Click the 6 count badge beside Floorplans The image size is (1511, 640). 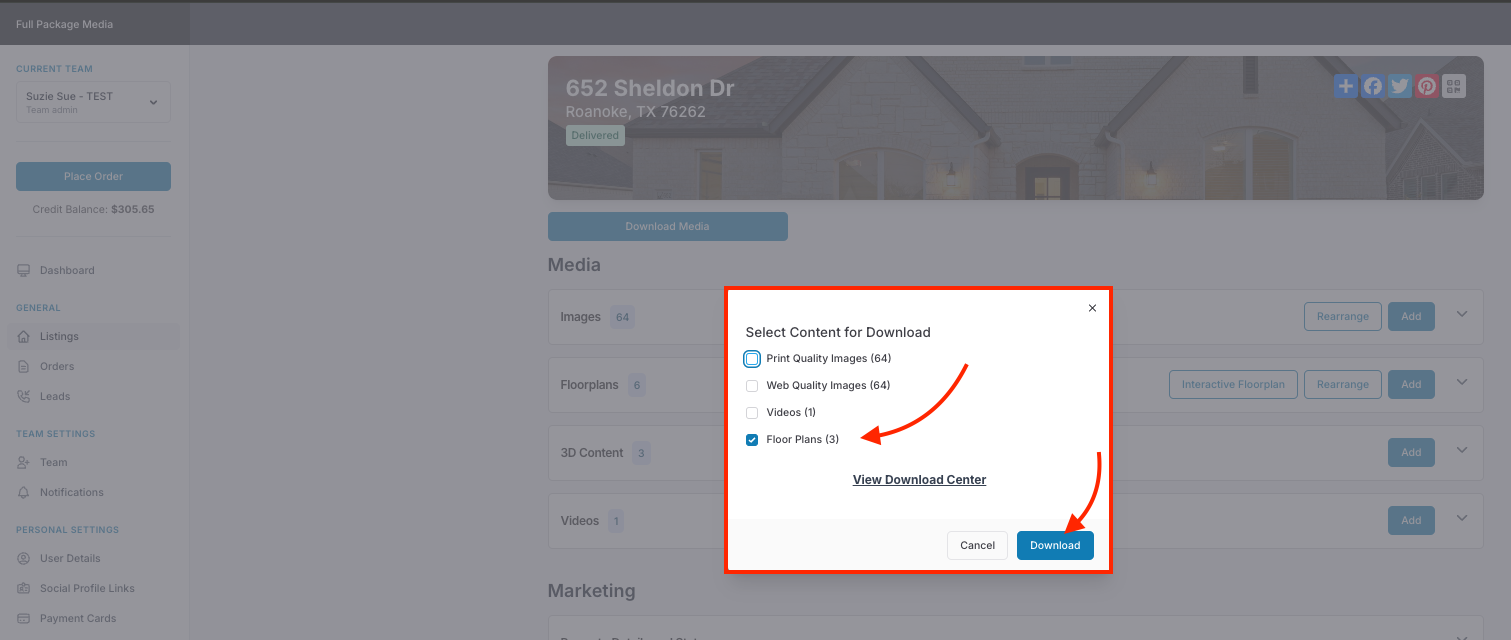636,385
